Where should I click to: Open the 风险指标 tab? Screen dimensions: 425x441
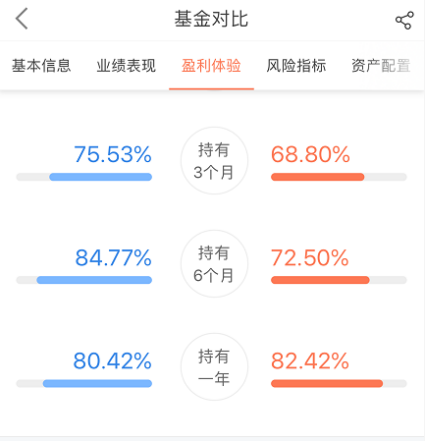coord(296,66)
